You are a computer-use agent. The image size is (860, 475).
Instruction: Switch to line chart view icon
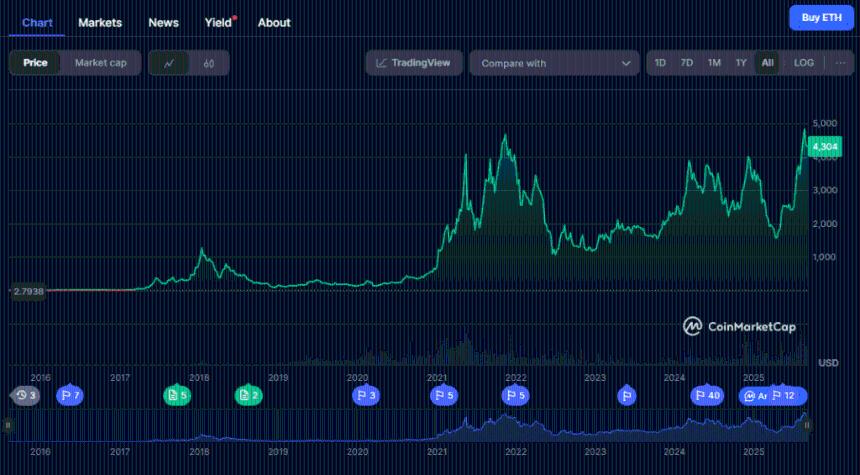[x=169, y=63]
